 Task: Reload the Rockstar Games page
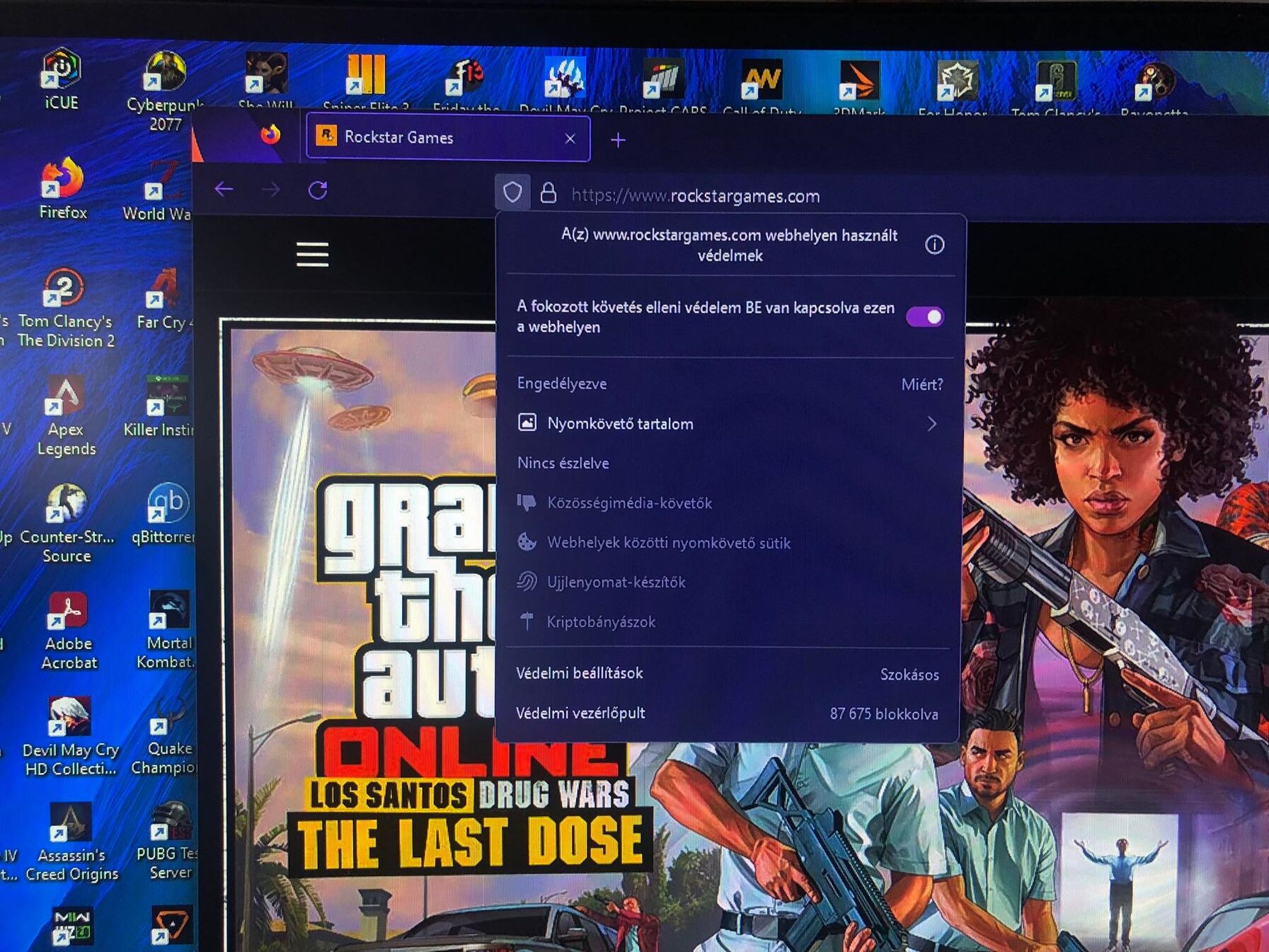[x=318, y=190]
